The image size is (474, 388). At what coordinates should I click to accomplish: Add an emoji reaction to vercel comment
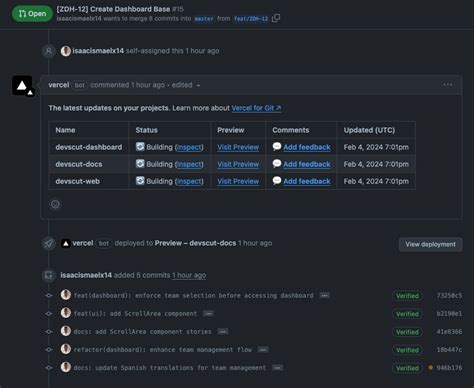[x=55, y=204]
